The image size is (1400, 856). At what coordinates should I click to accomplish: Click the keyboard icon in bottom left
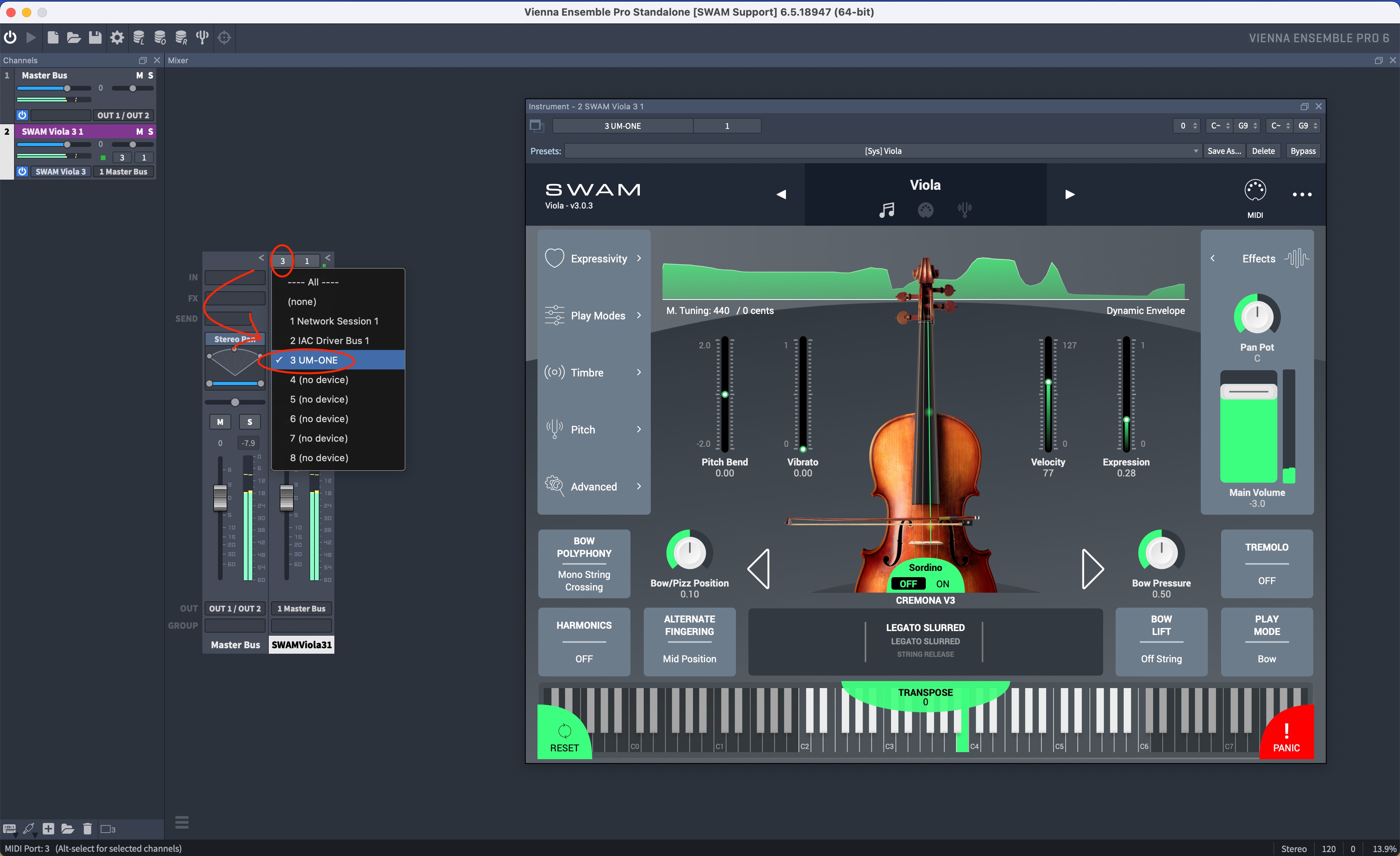pyautogui.click(x=9, y=829)
